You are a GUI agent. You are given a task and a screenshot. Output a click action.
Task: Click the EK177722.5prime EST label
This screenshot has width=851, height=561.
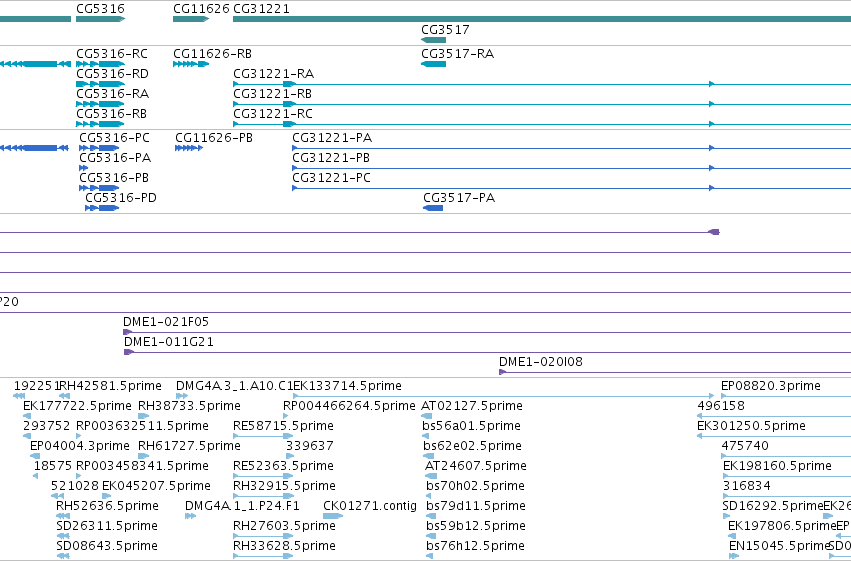(77, 406)
